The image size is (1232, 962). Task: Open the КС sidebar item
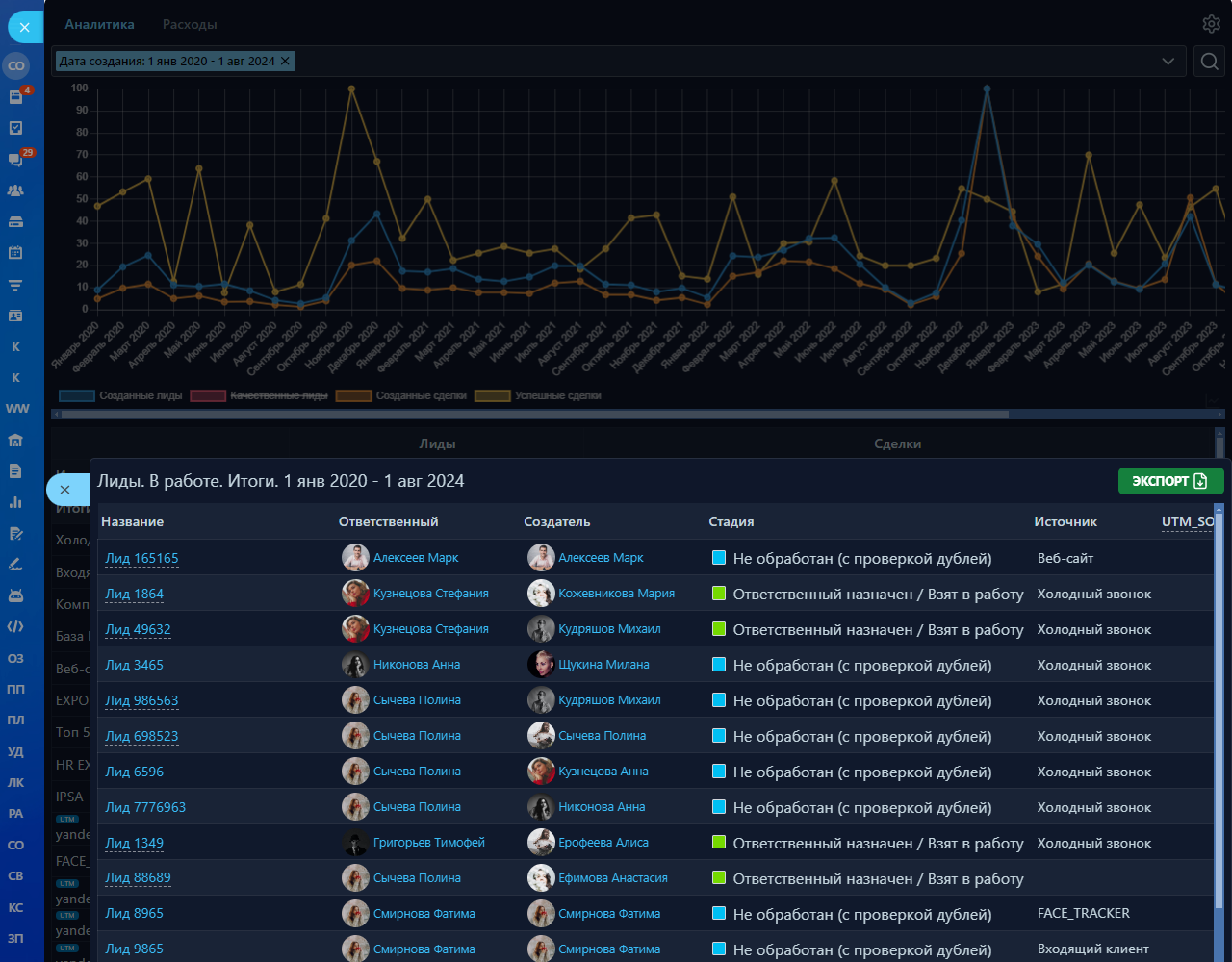pyautogui.click(x=15, y=907)
